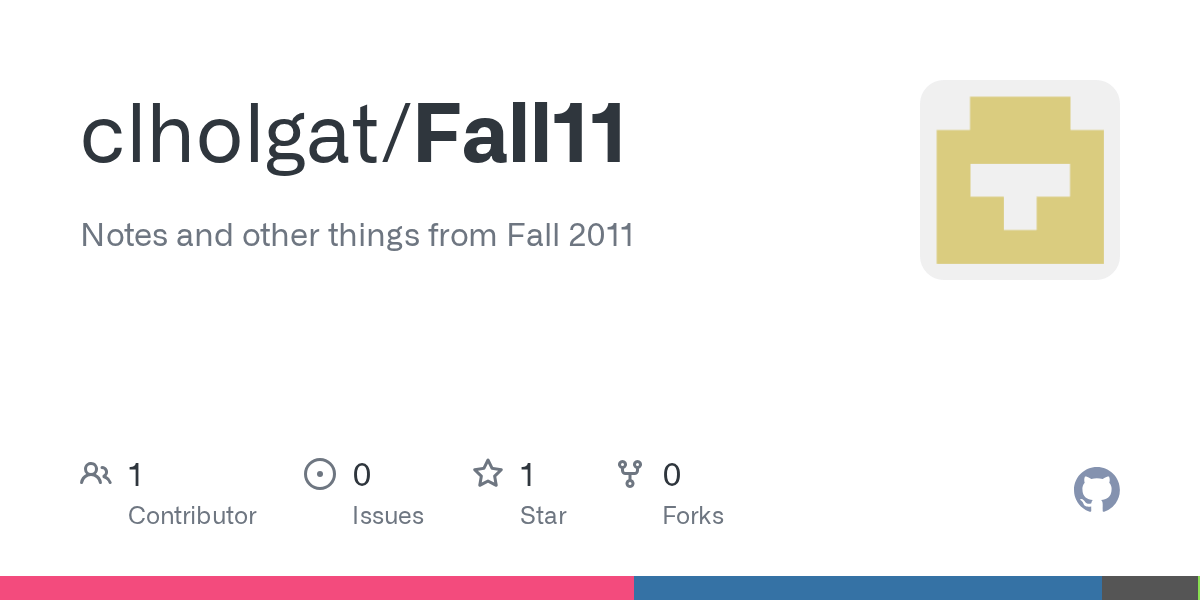Select the "Contributor" label
Viewport: 1200px width, 600px height.
(x=192, y=516)
